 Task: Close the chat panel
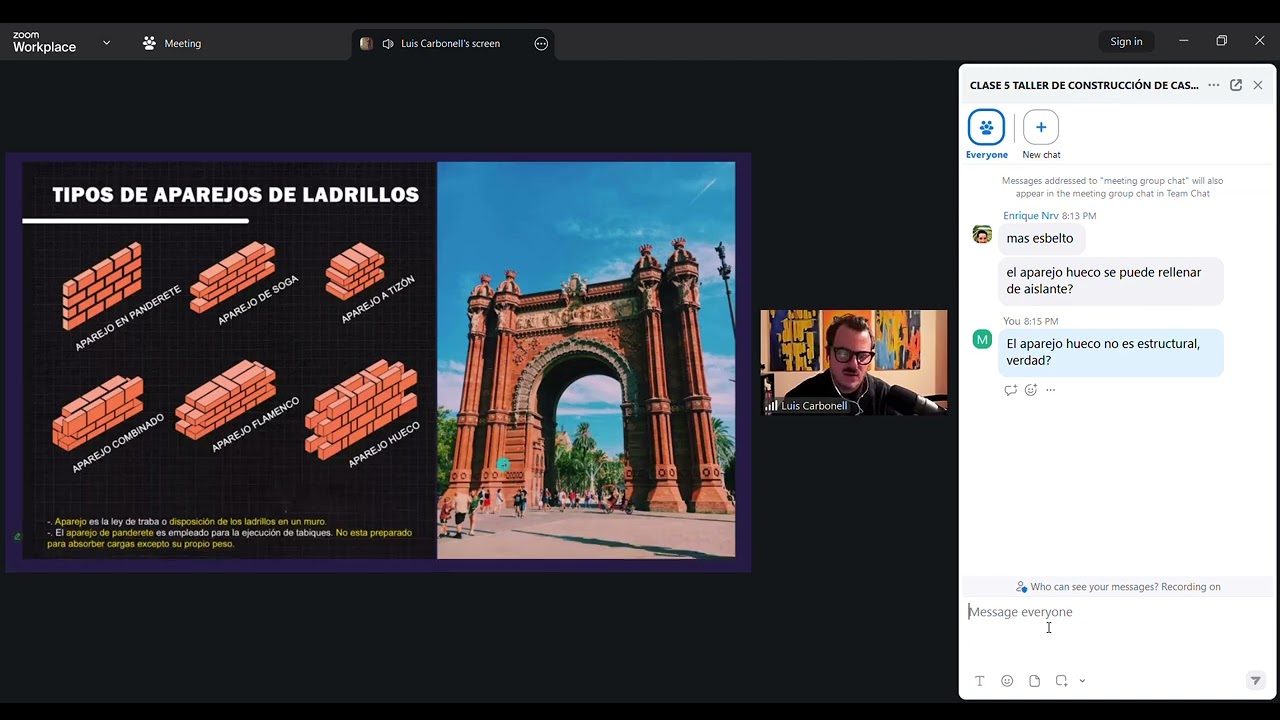point(1258,85)
